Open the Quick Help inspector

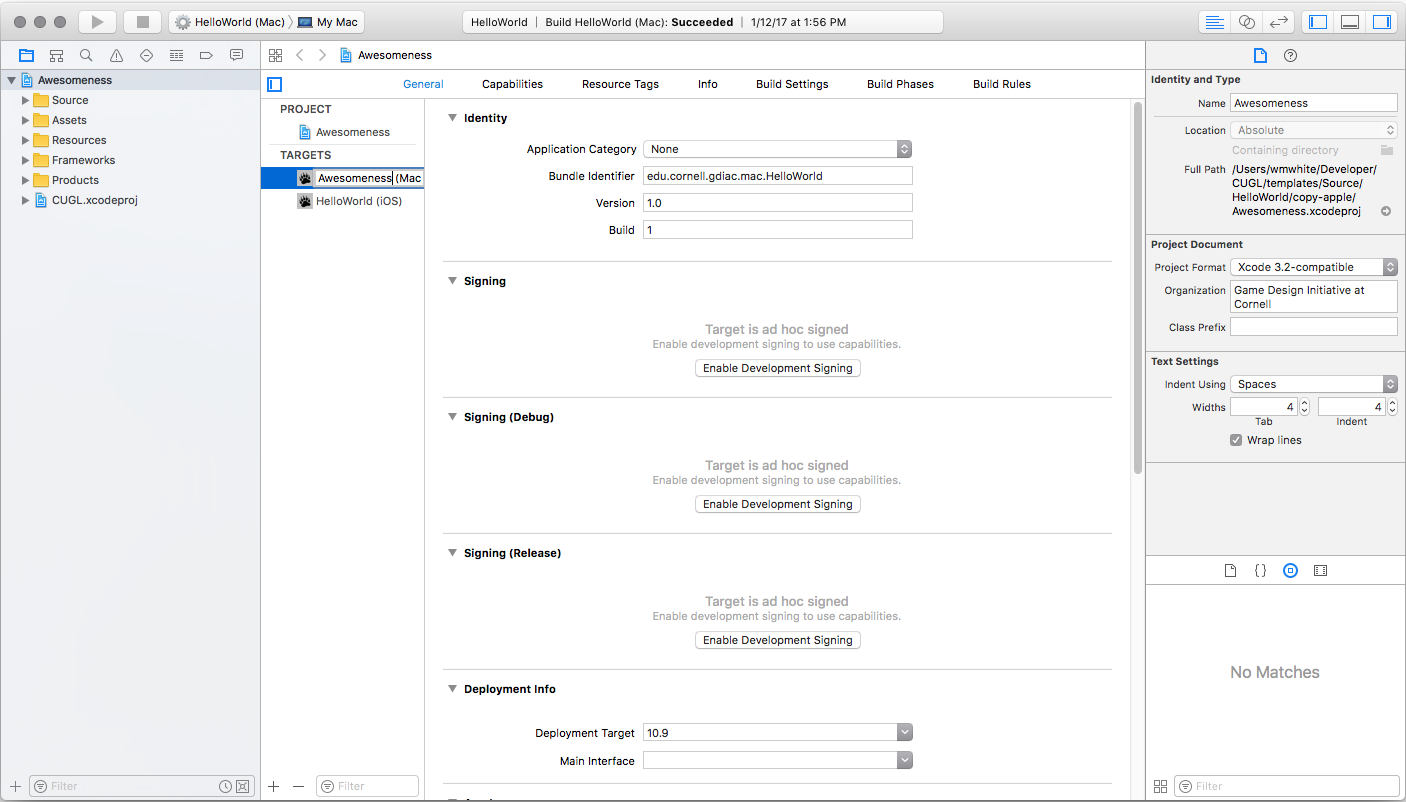pos(1290,56)
